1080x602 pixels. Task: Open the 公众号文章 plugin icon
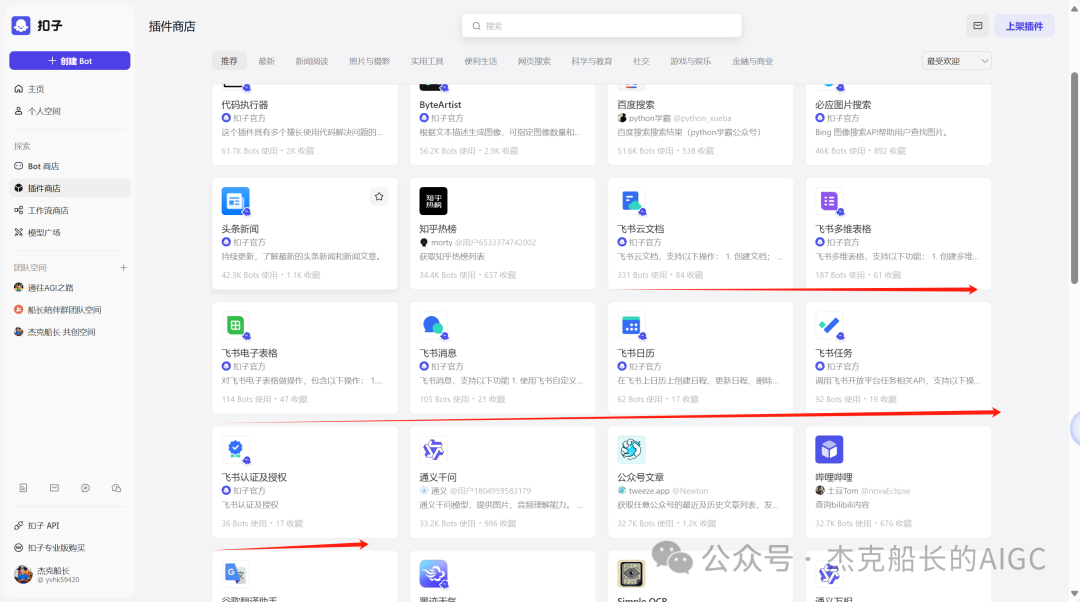(x=631, y=450)
